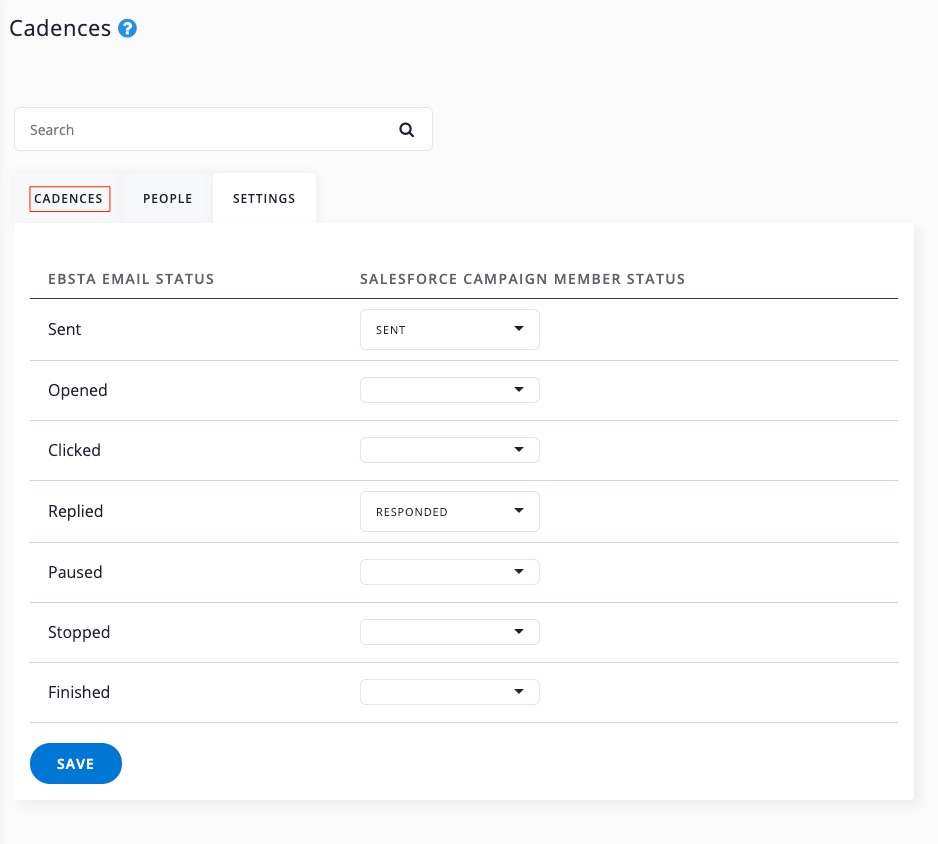Click the blue help question mark icon

point(127,29)
